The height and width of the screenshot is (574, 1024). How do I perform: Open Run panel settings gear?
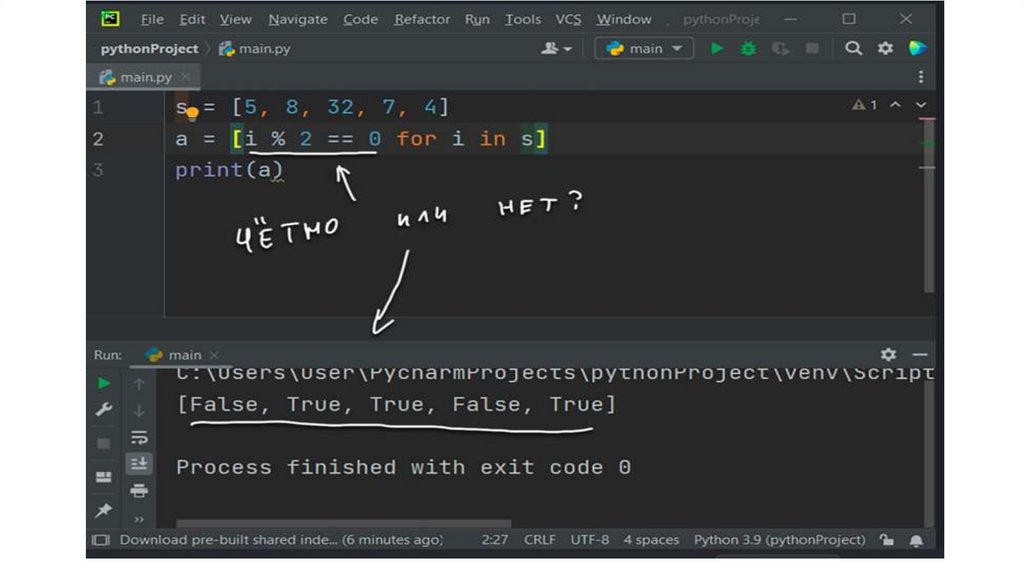click(x=888, y=355)
